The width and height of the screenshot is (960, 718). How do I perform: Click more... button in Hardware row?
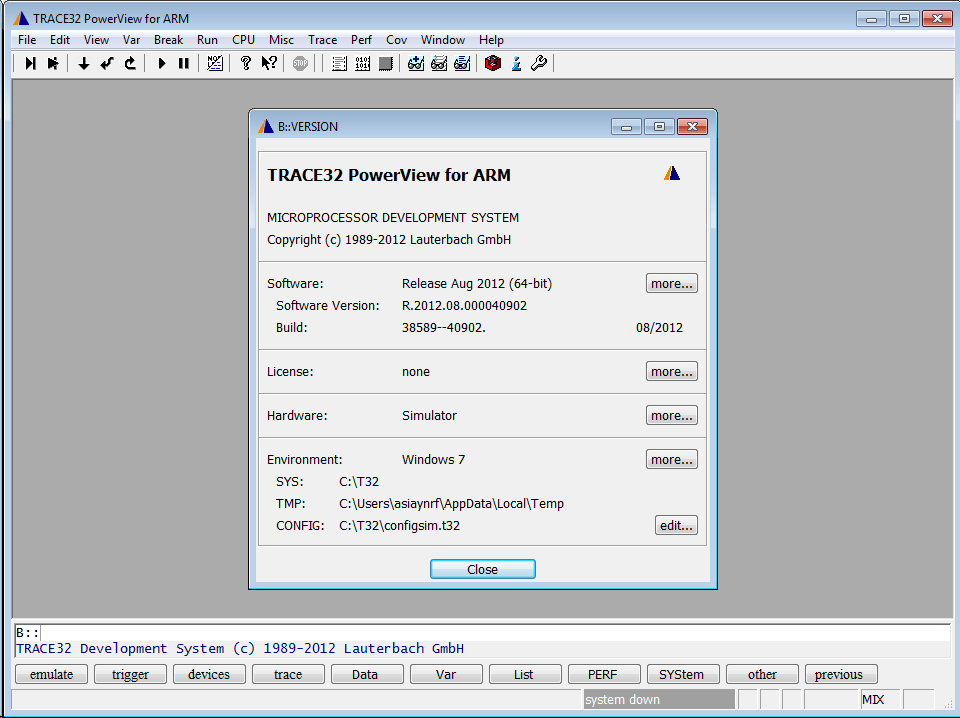[672, 416]
